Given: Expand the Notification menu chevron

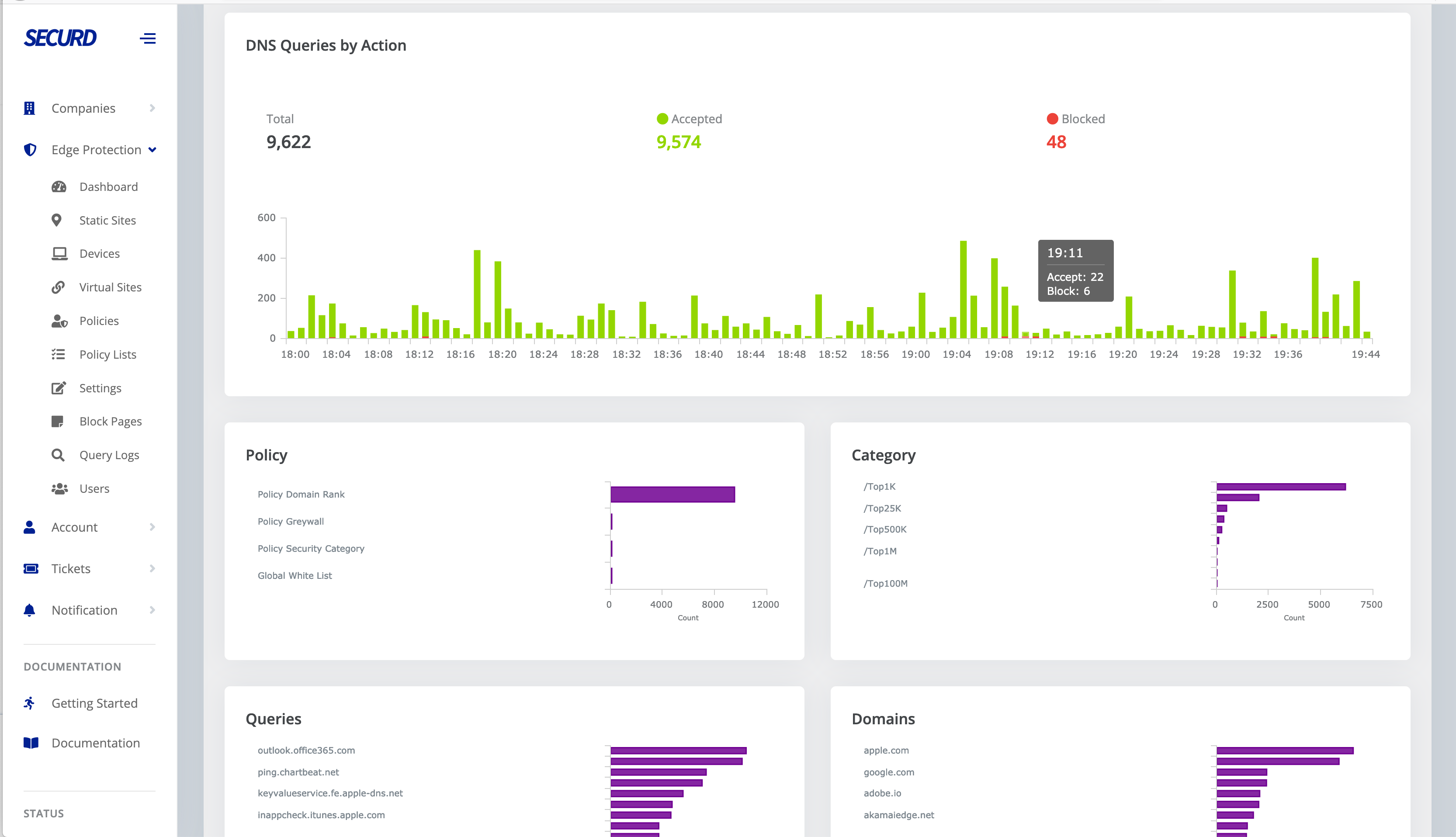Looking at the screenshot, I should [x=153, y=610].
